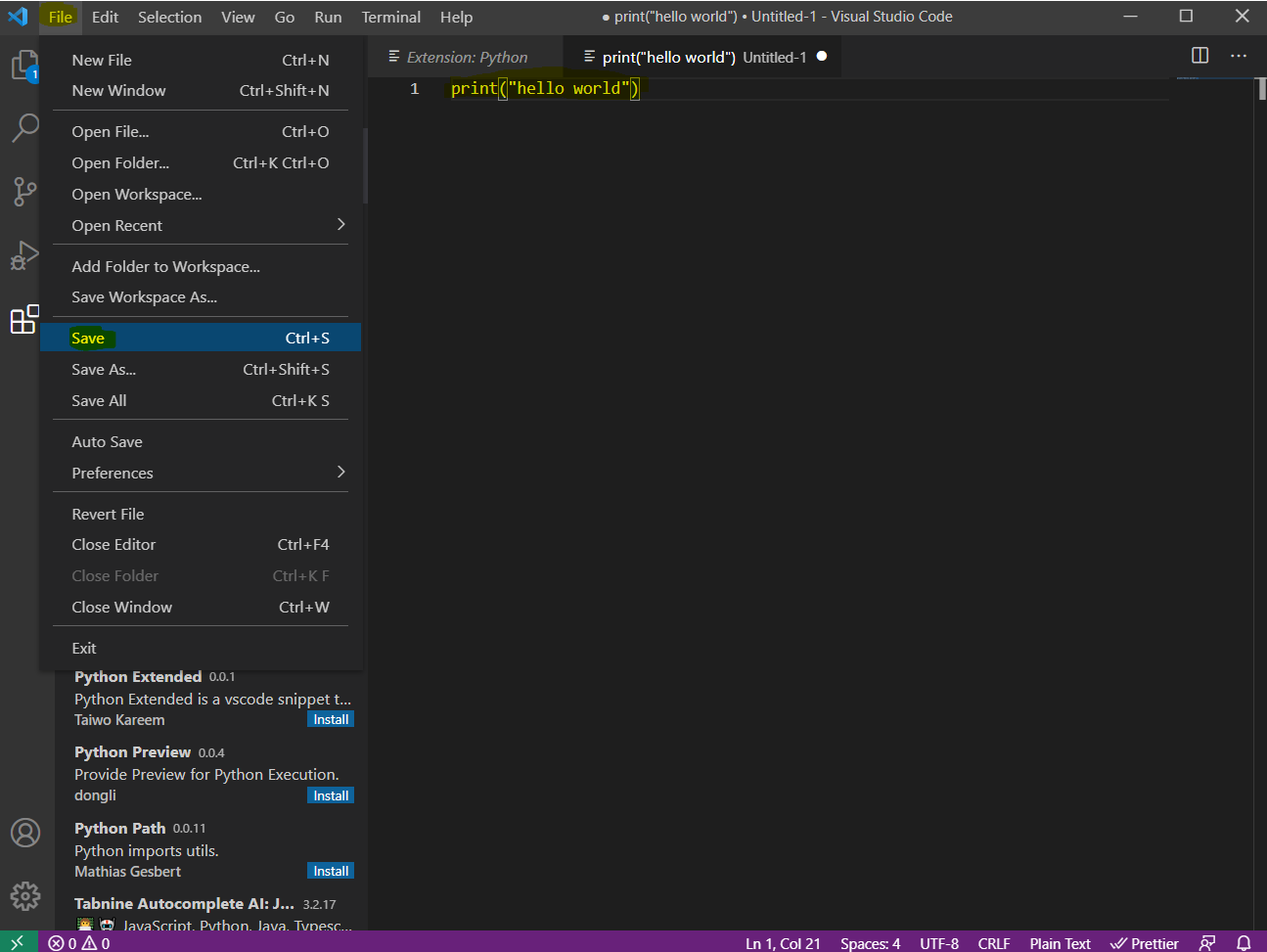Select Open Folder... menu entry
The height and width of the screenshot is (952, 1267).
(x=201, y=162)
